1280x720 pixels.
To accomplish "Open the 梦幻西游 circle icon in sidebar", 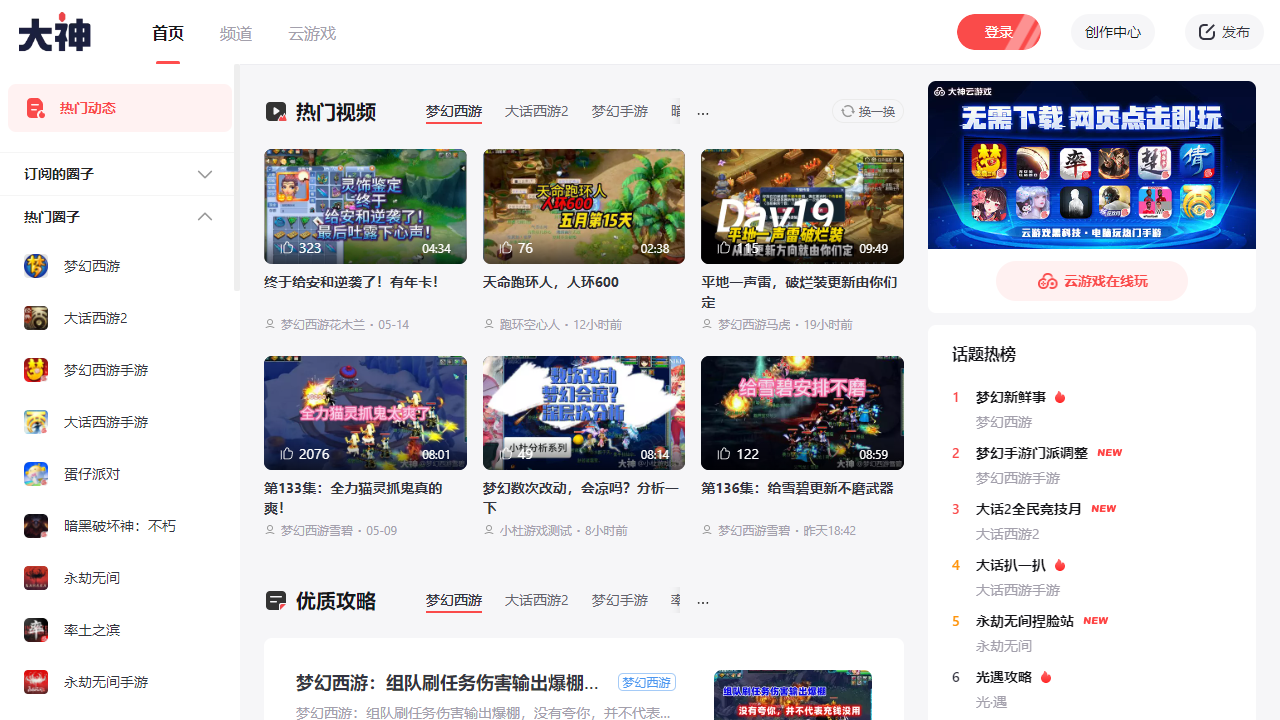I will [36, 266].
